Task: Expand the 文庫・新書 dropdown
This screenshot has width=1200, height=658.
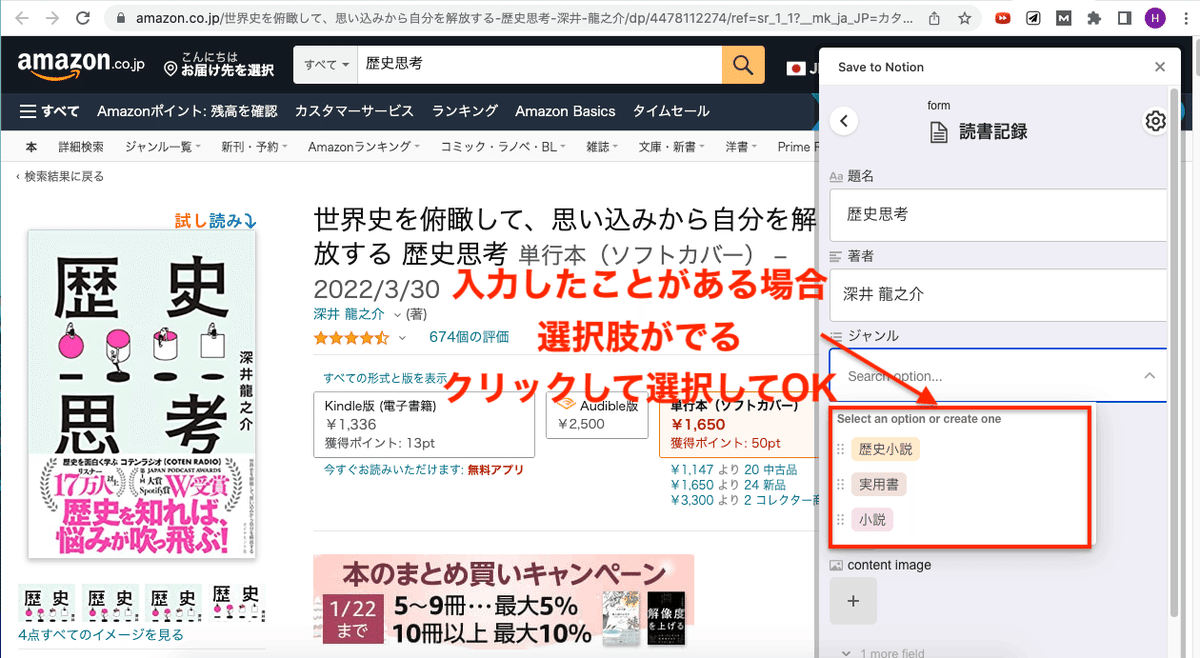Action: tap(672, 147)
